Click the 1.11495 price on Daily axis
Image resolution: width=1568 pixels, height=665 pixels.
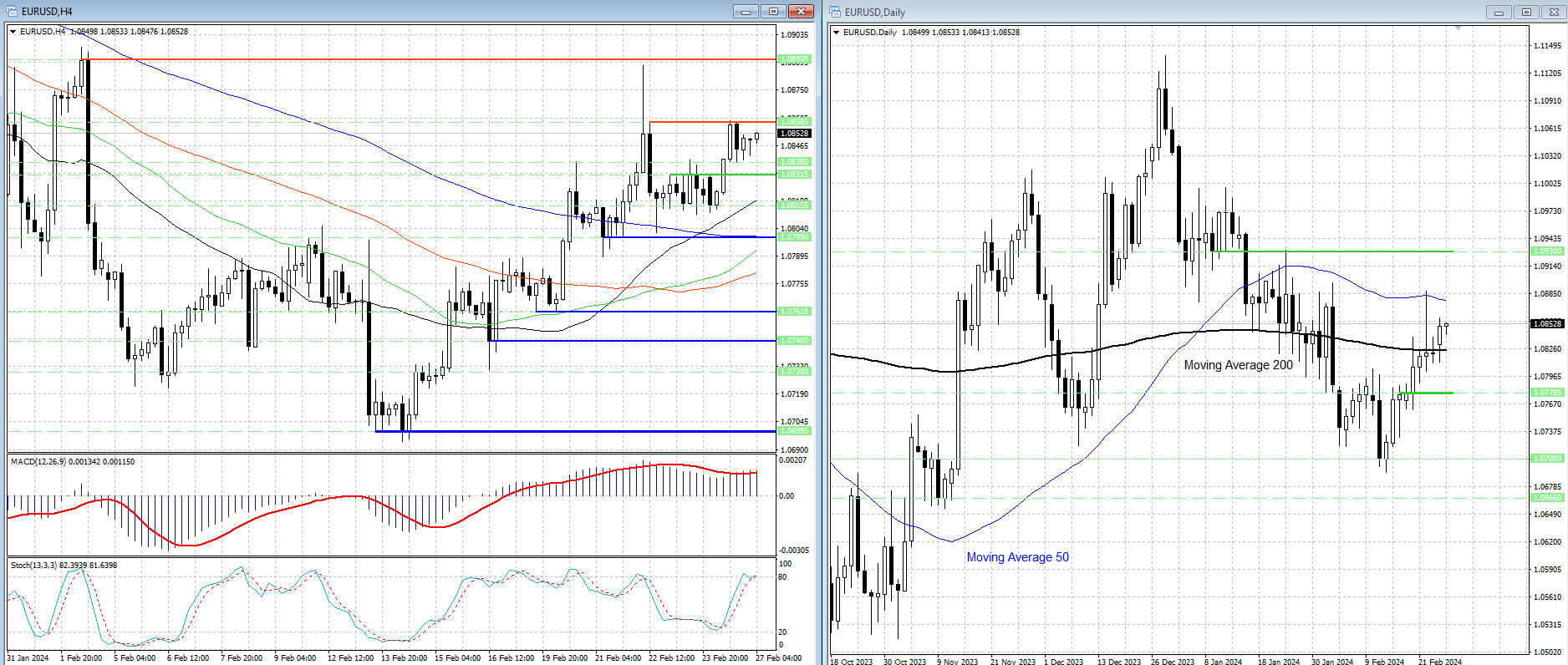[x=1546, y=46]
